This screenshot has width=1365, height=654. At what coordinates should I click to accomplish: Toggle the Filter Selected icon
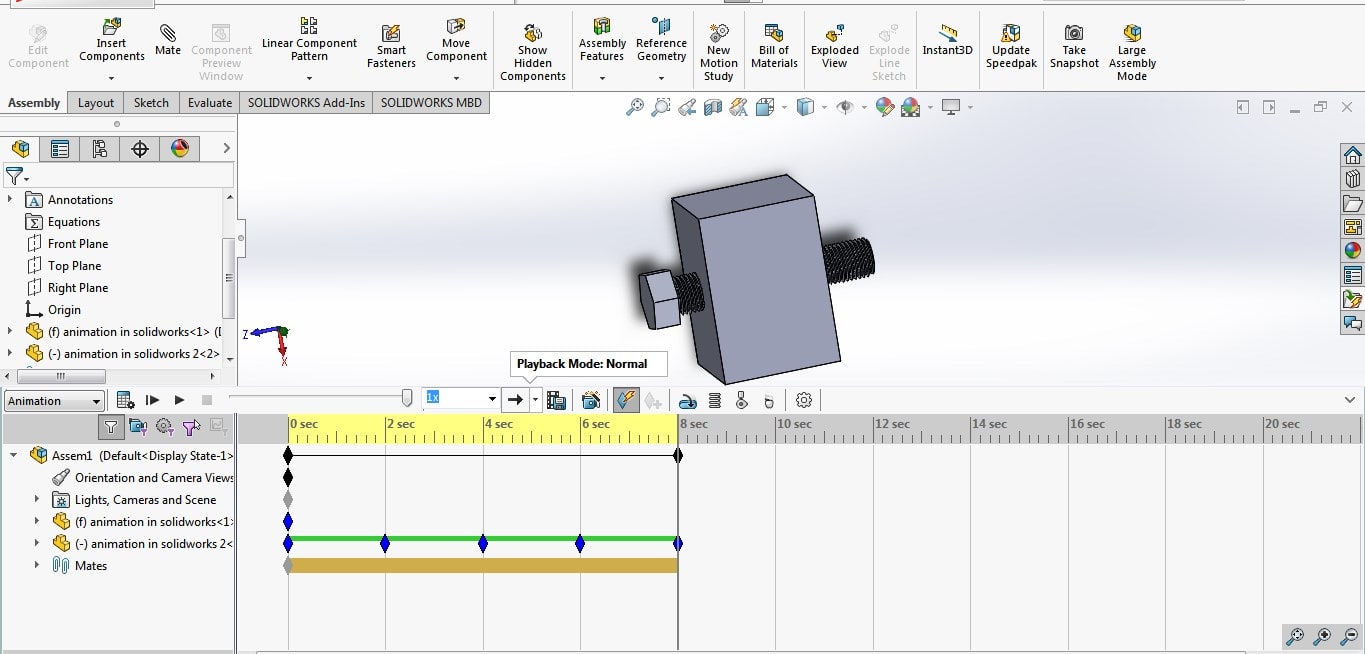pos(190,427)
